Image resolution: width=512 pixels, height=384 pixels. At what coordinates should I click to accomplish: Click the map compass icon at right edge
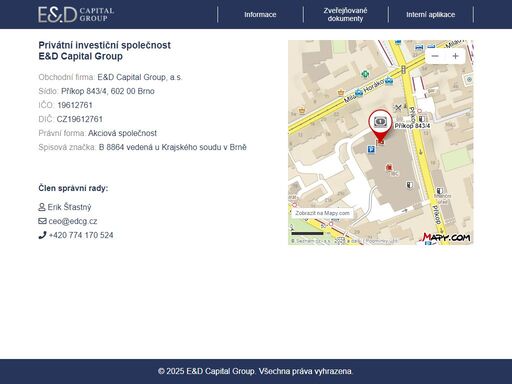point(469,79)
